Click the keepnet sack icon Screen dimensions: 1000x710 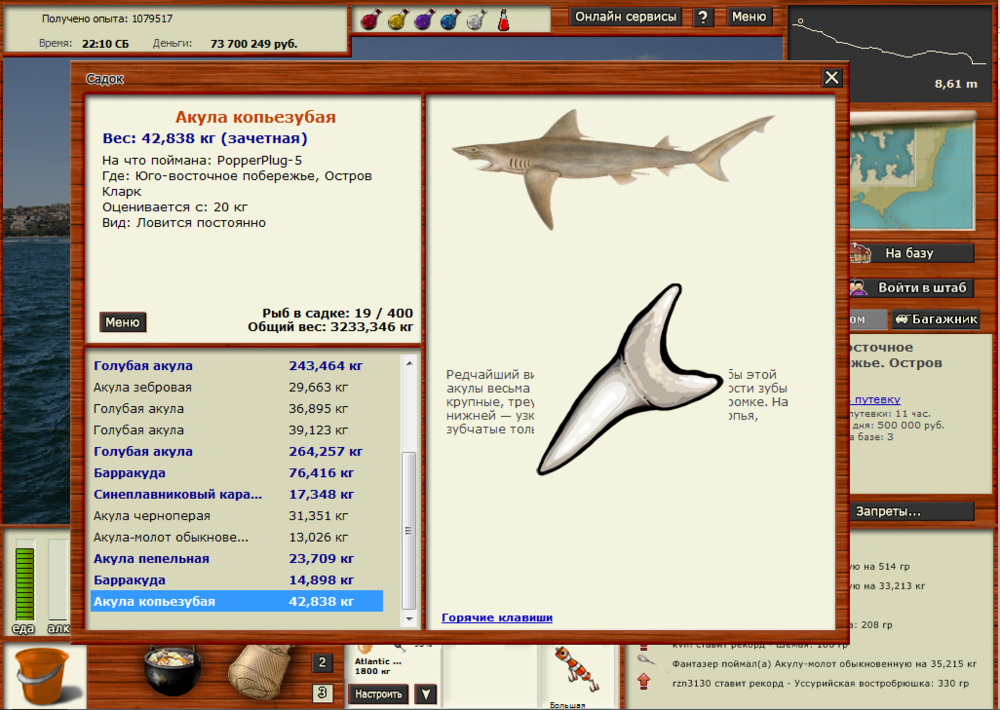click(260, 670)
